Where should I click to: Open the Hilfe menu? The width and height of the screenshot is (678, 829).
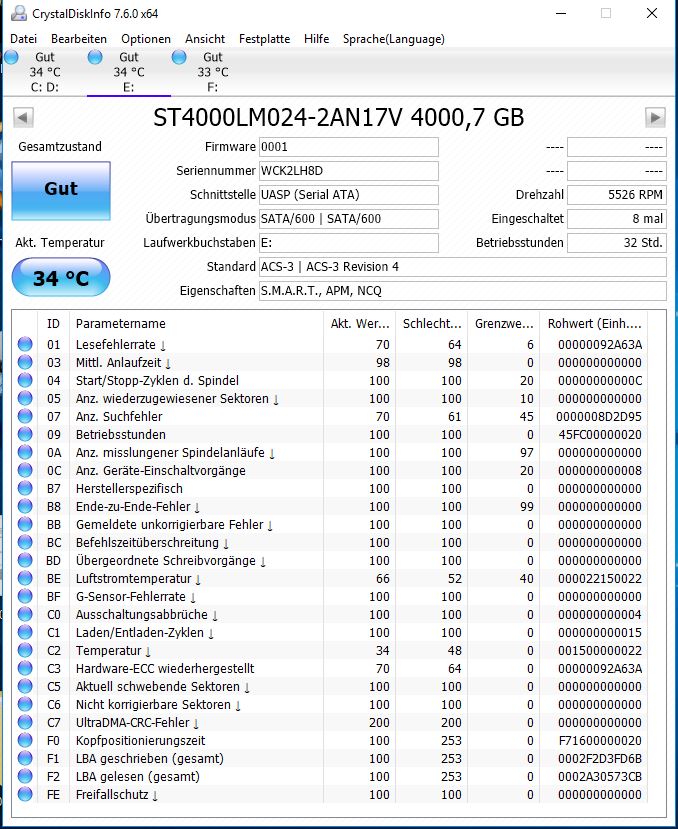(316, 39)
